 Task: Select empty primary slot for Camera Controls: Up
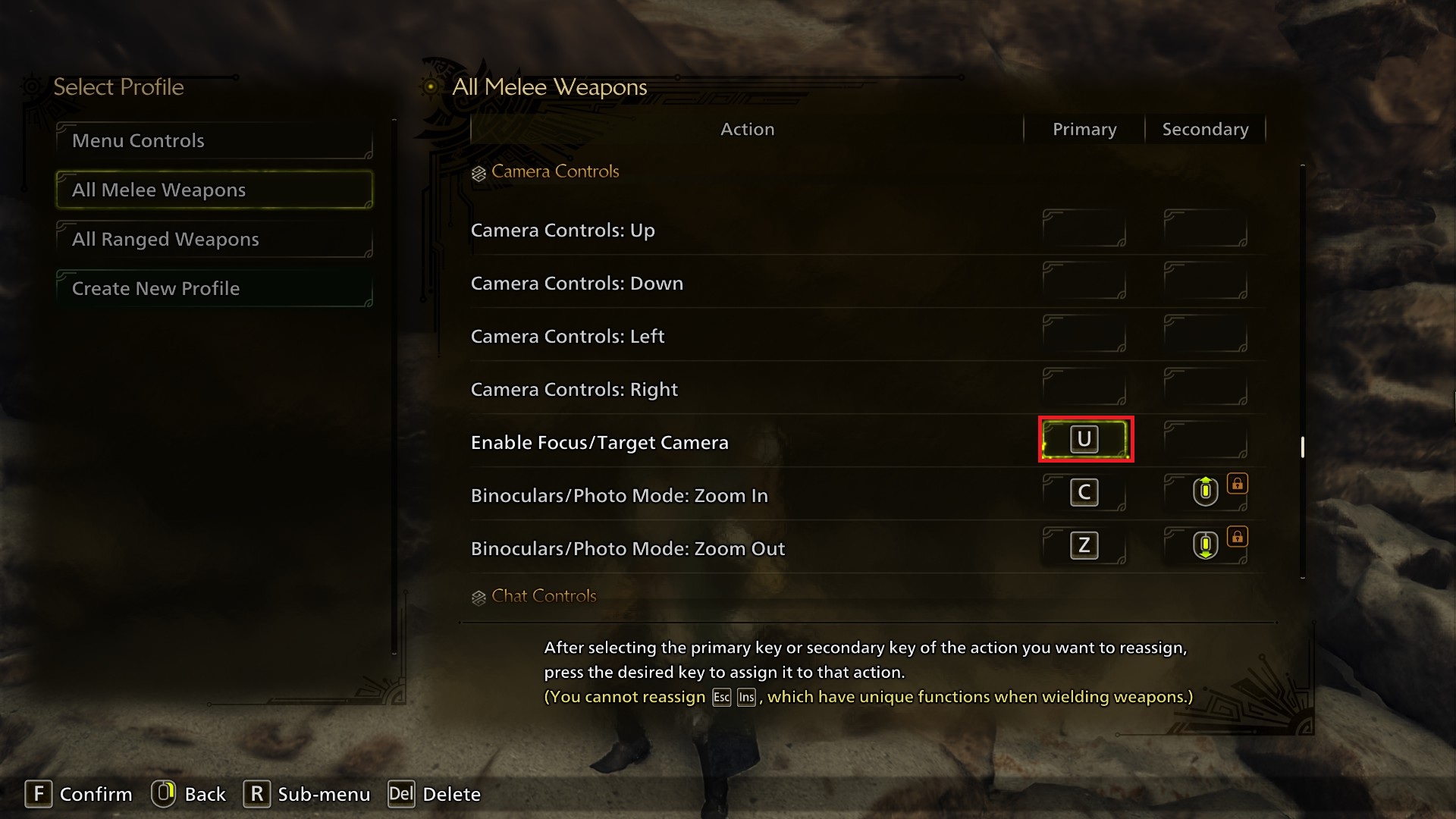[x=1084, y=228]
